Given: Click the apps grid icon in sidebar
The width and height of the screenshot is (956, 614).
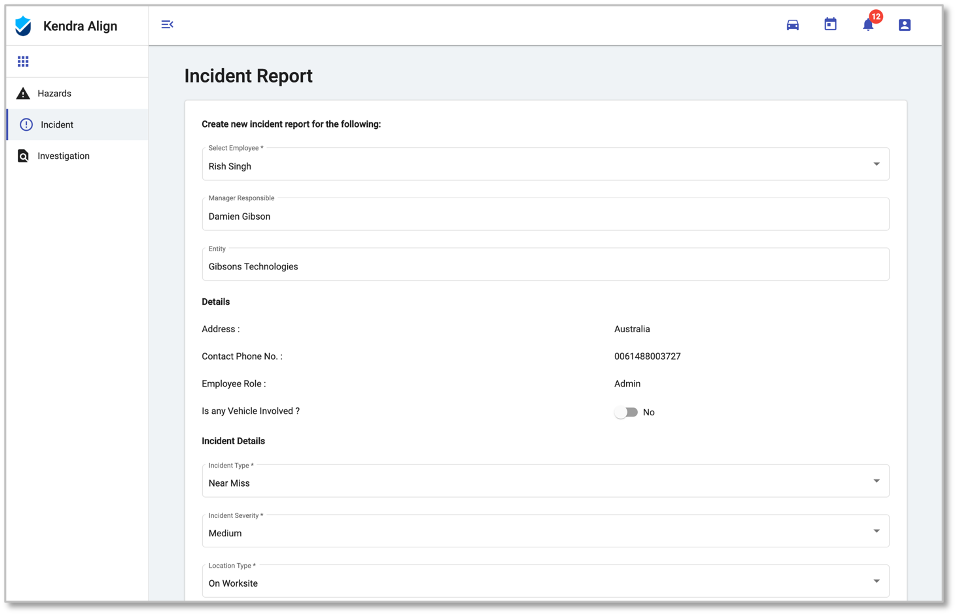Looking at the screenshot, I should click(x=23, y=61).
